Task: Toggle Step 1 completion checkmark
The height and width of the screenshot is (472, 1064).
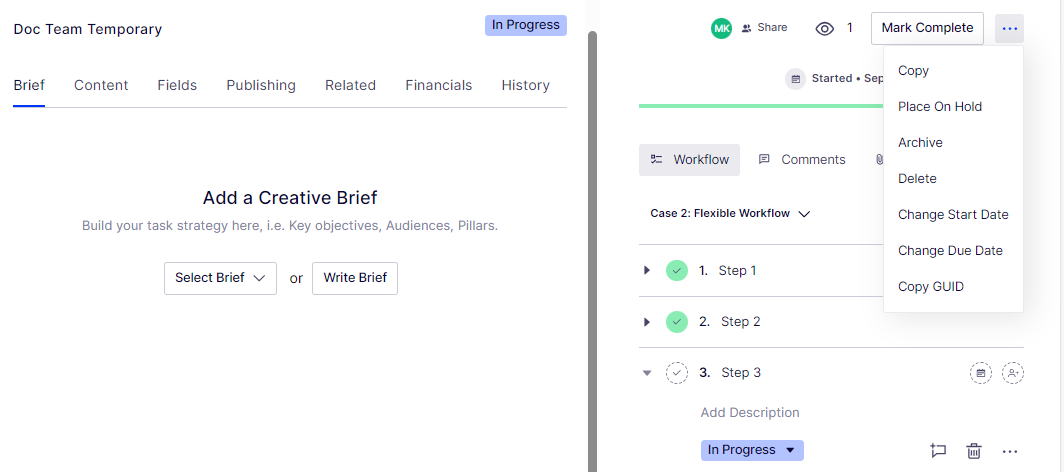Action: pos(677,270)
